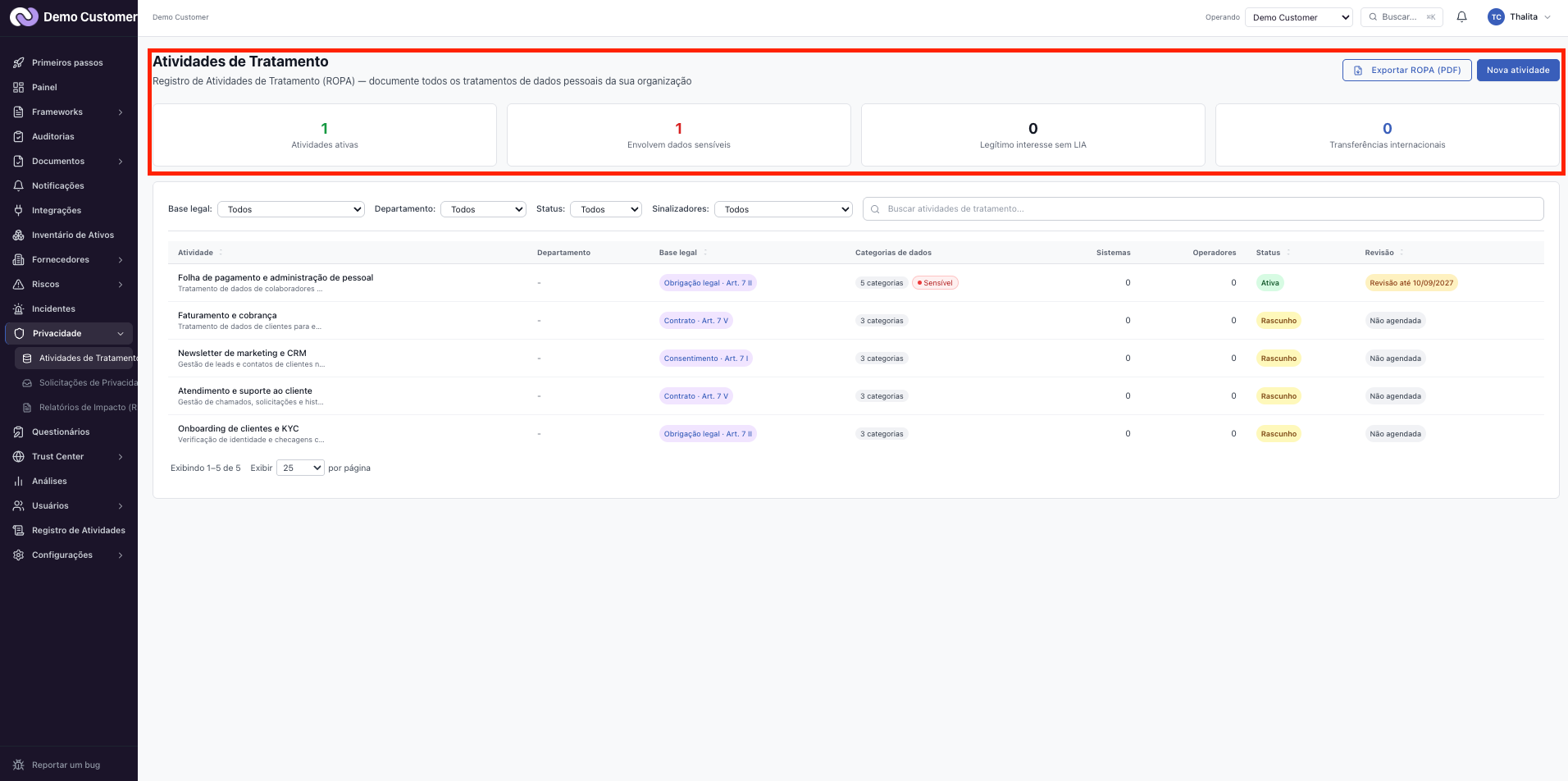Open the Operando Demo Customer selector
1568x781 pixels.
tap(1298, 17)
